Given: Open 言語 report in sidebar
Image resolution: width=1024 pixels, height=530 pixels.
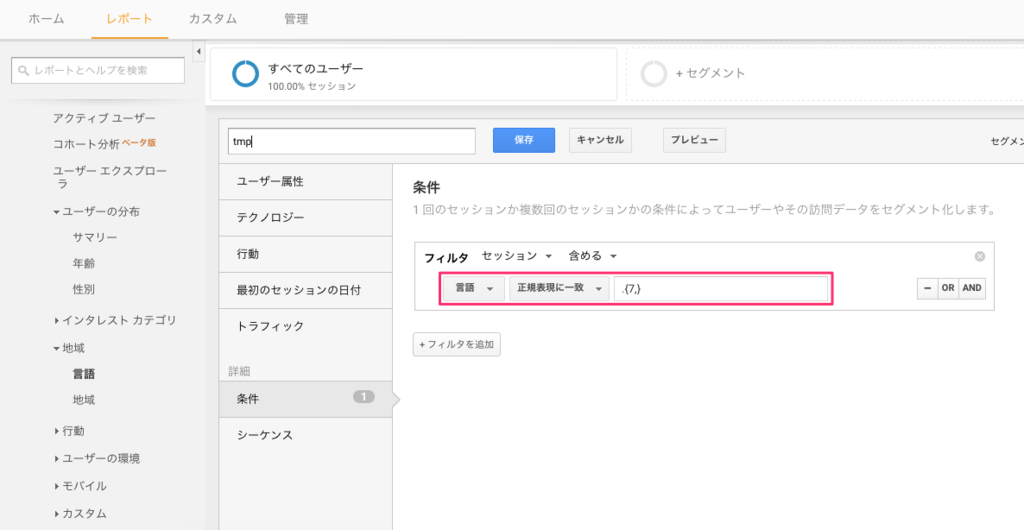Looking at the screenshot, I should (x=84, y=374).
